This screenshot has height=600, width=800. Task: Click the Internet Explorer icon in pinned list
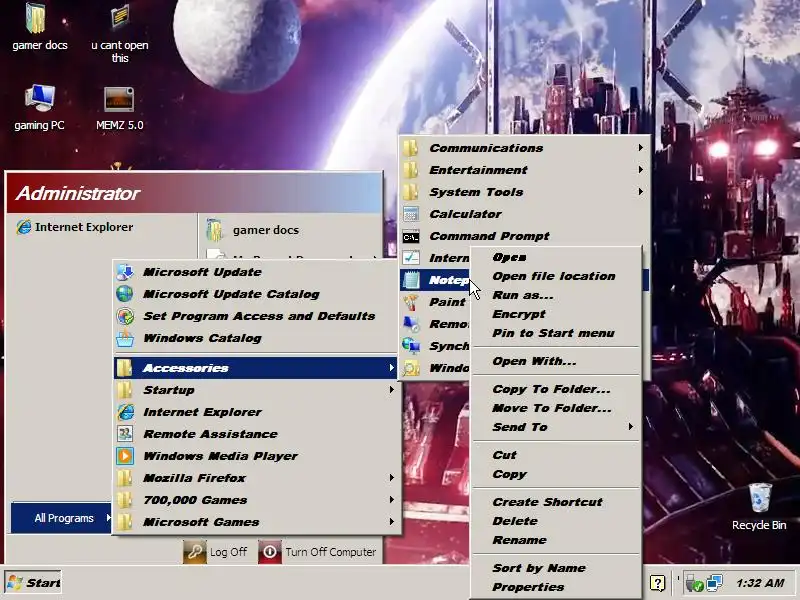(23, 227)
